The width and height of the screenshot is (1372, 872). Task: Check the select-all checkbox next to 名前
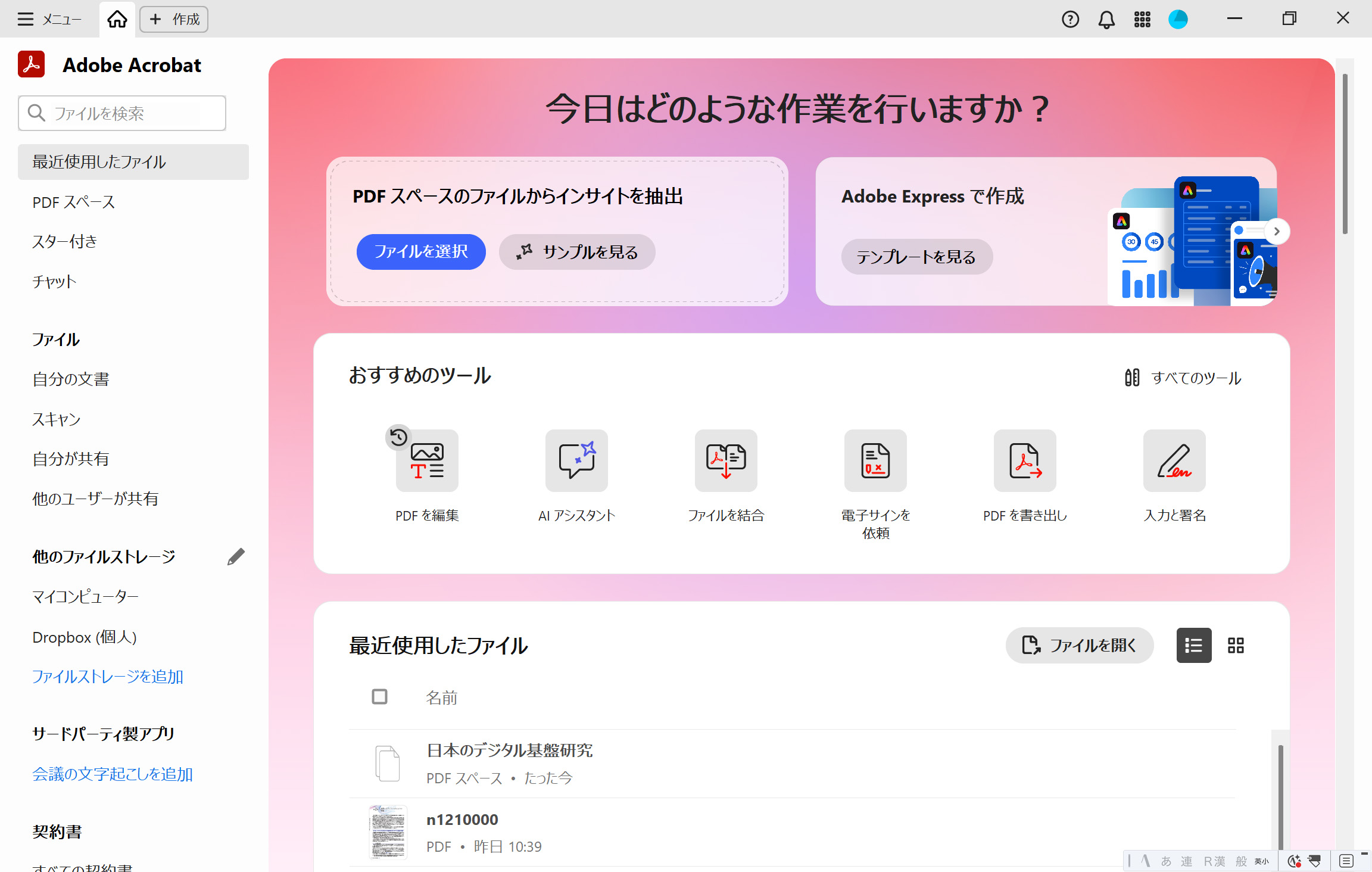379,696
